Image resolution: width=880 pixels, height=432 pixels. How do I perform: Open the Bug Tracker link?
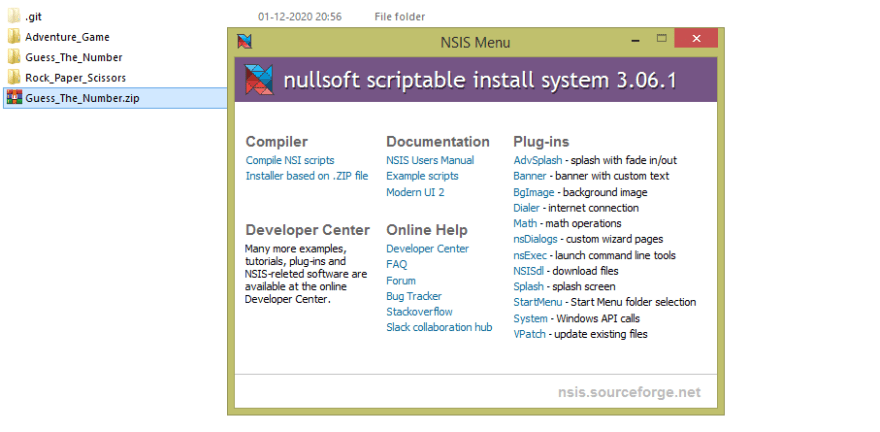[x=414, y=296]
